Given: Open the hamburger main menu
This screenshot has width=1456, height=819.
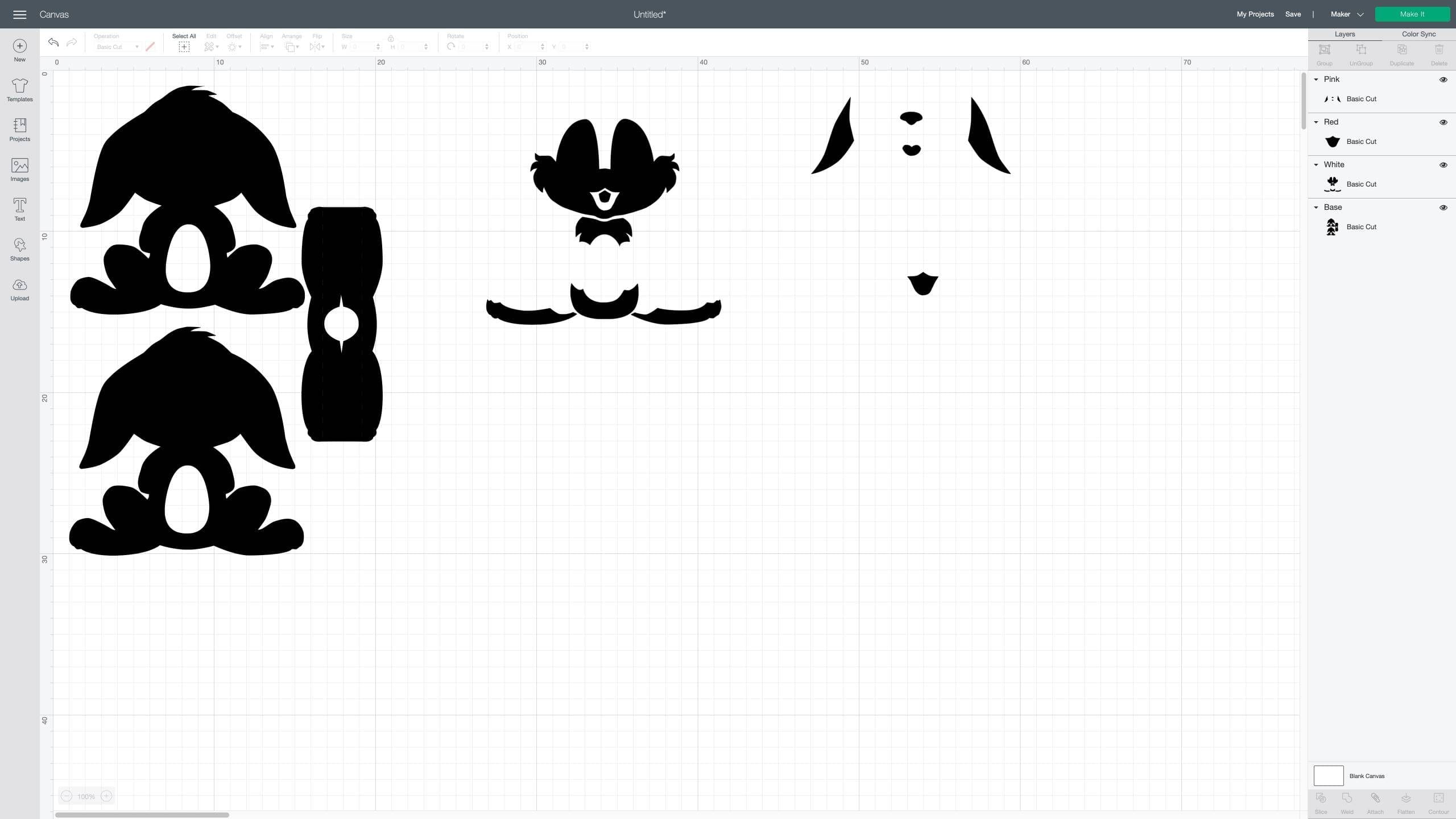Looking at the screenshot, I should click(19, 14).
